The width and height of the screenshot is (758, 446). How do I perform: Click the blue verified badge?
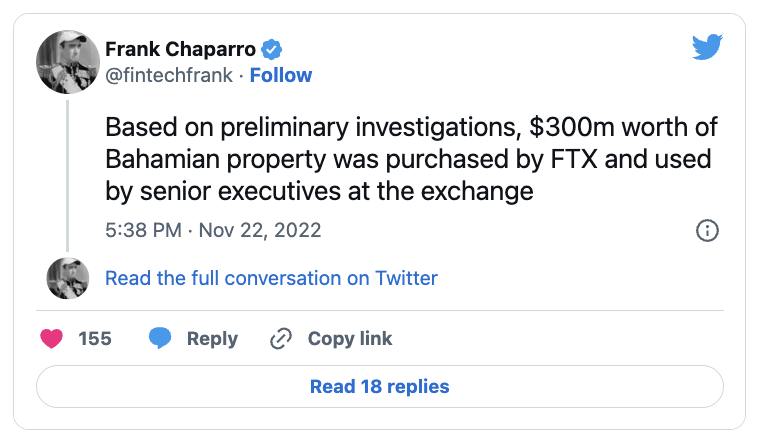coord(271,48)
